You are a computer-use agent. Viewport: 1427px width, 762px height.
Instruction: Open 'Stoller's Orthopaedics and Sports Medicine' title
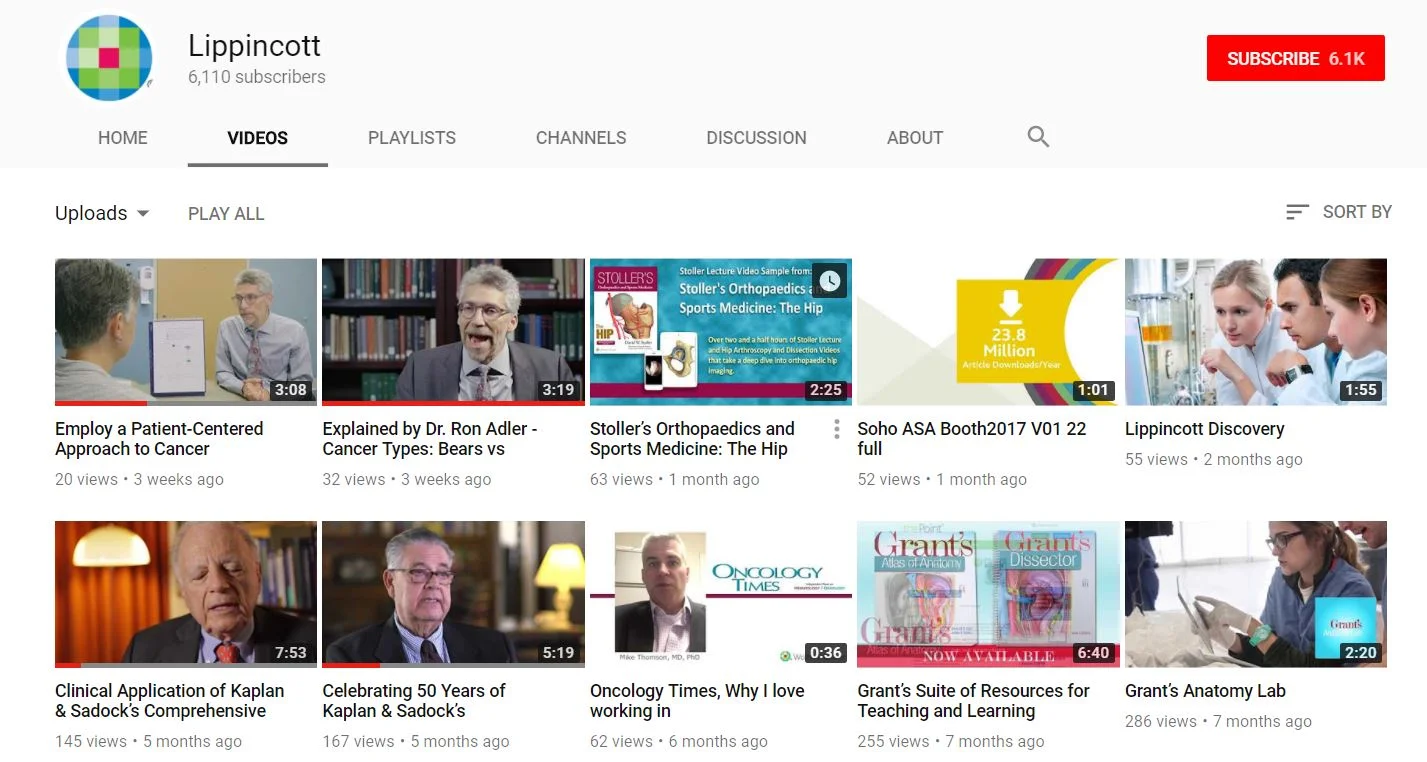pos(692,439)
